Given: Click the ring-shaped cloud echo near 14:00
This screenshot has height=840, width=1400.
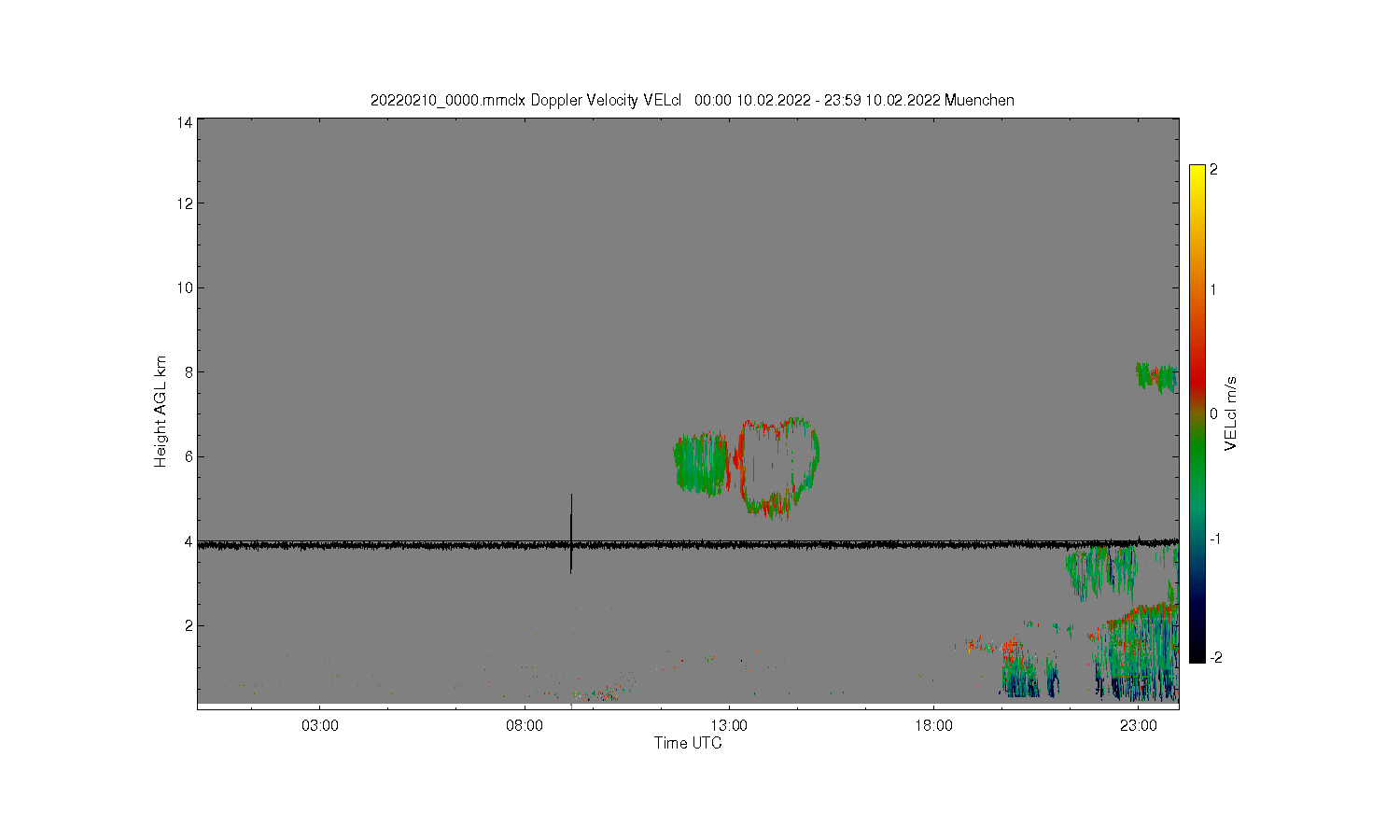Looking at the screenshot, I should click(x=778, y=468).
